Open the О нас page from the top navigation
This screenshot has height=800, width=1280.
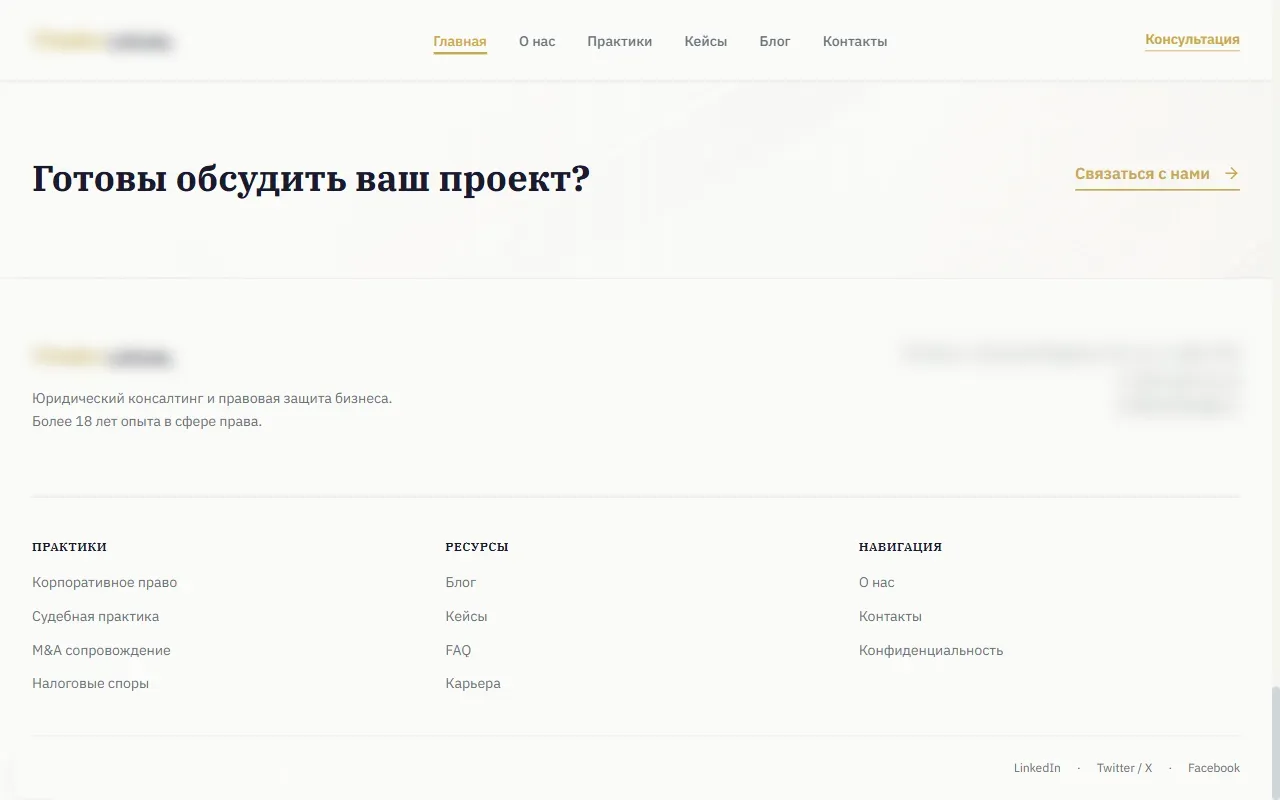537,41
